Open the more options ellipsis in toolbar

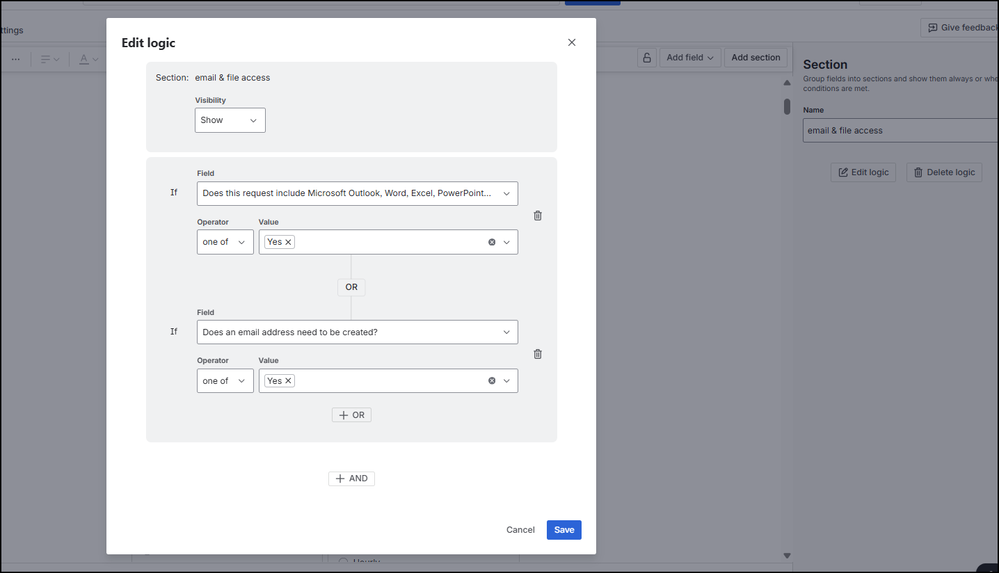tap(16, 59)
